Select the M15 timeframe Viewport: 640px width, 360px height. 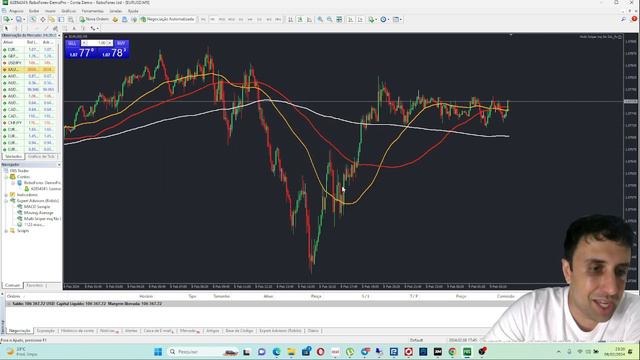(x=222, y=19)
